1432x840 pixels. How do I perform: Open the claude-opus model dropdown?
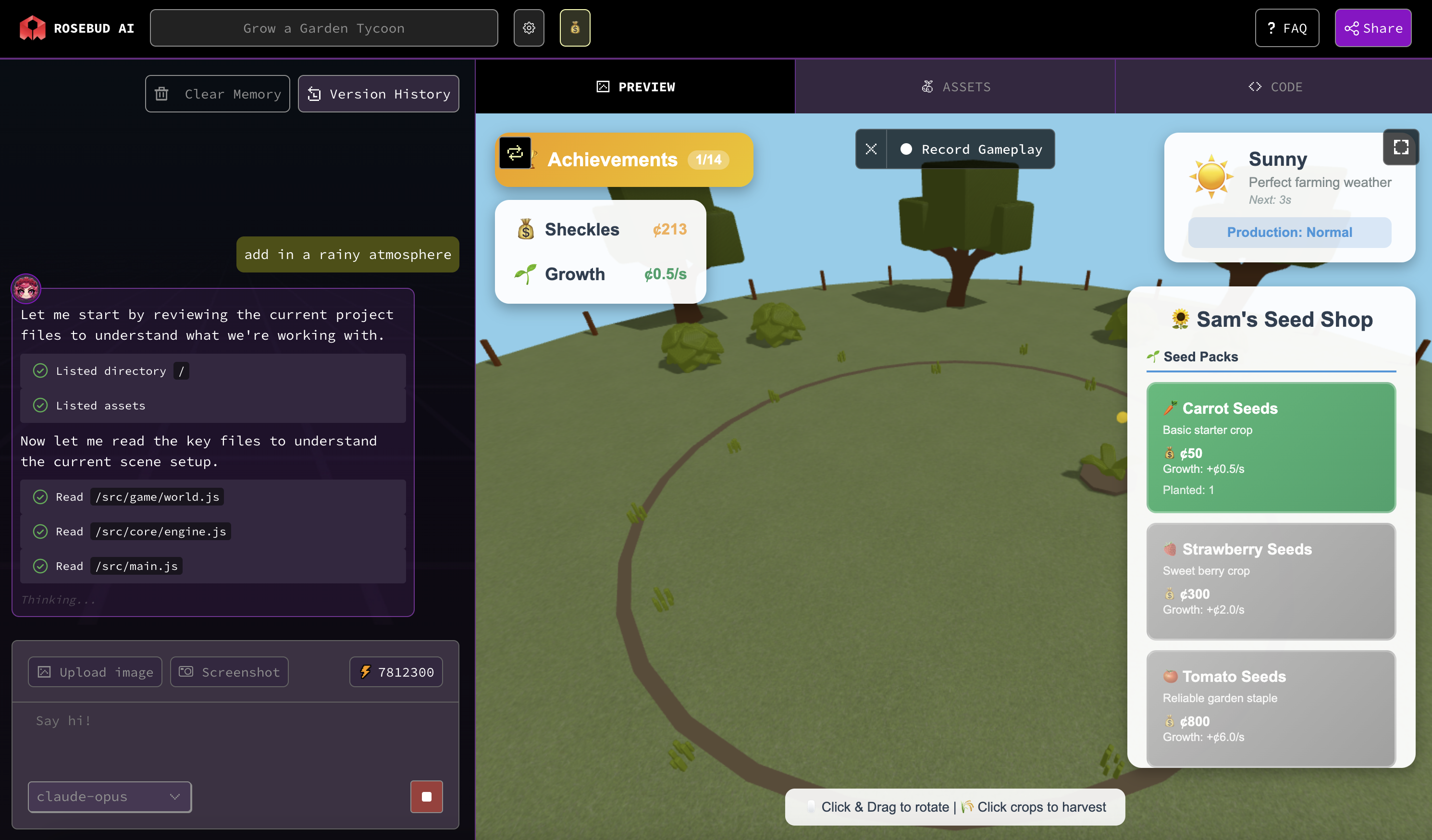[109, 797]
